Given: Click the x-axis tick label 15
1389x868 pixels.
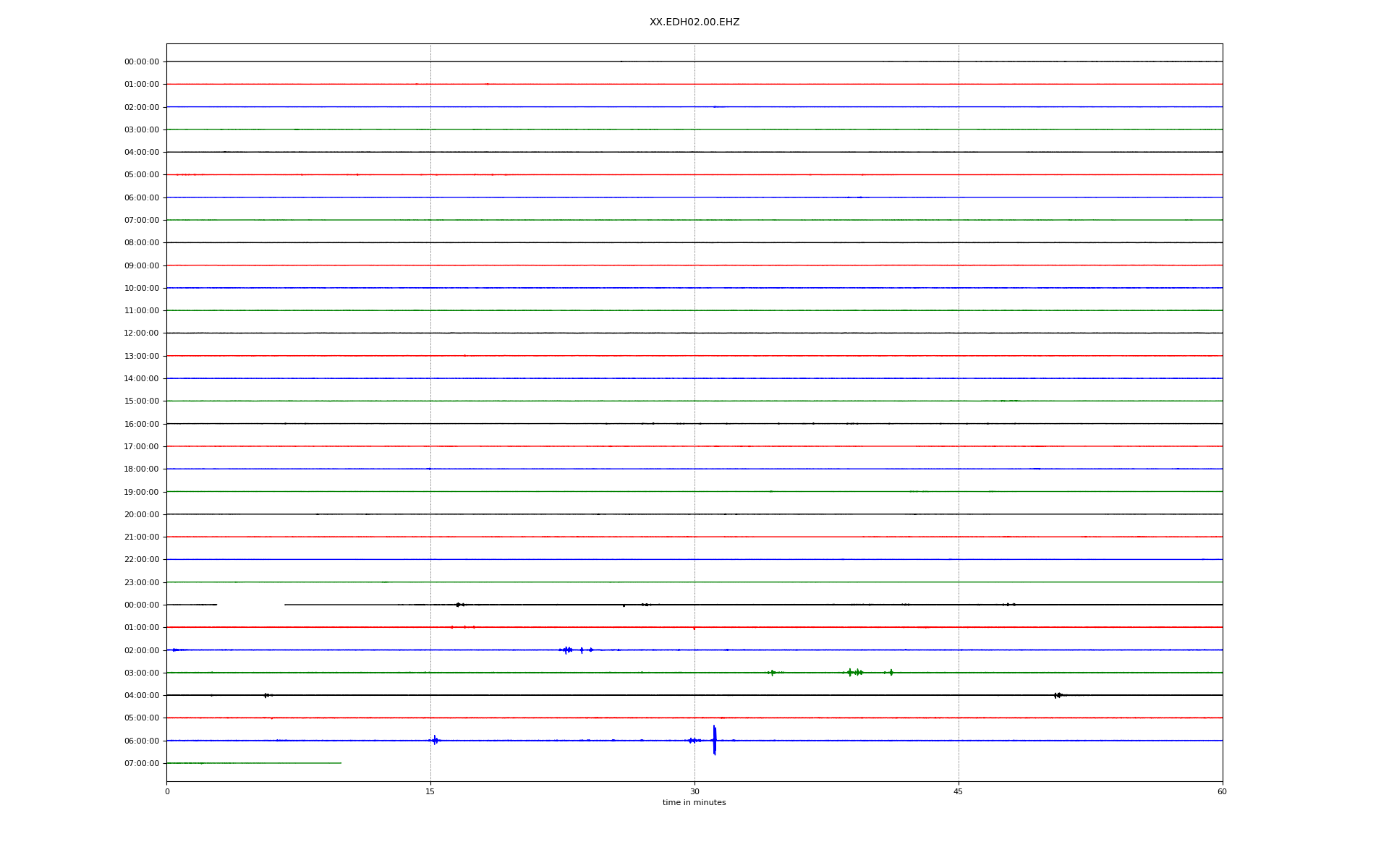Looking at the screenshot, I should 430,791.
